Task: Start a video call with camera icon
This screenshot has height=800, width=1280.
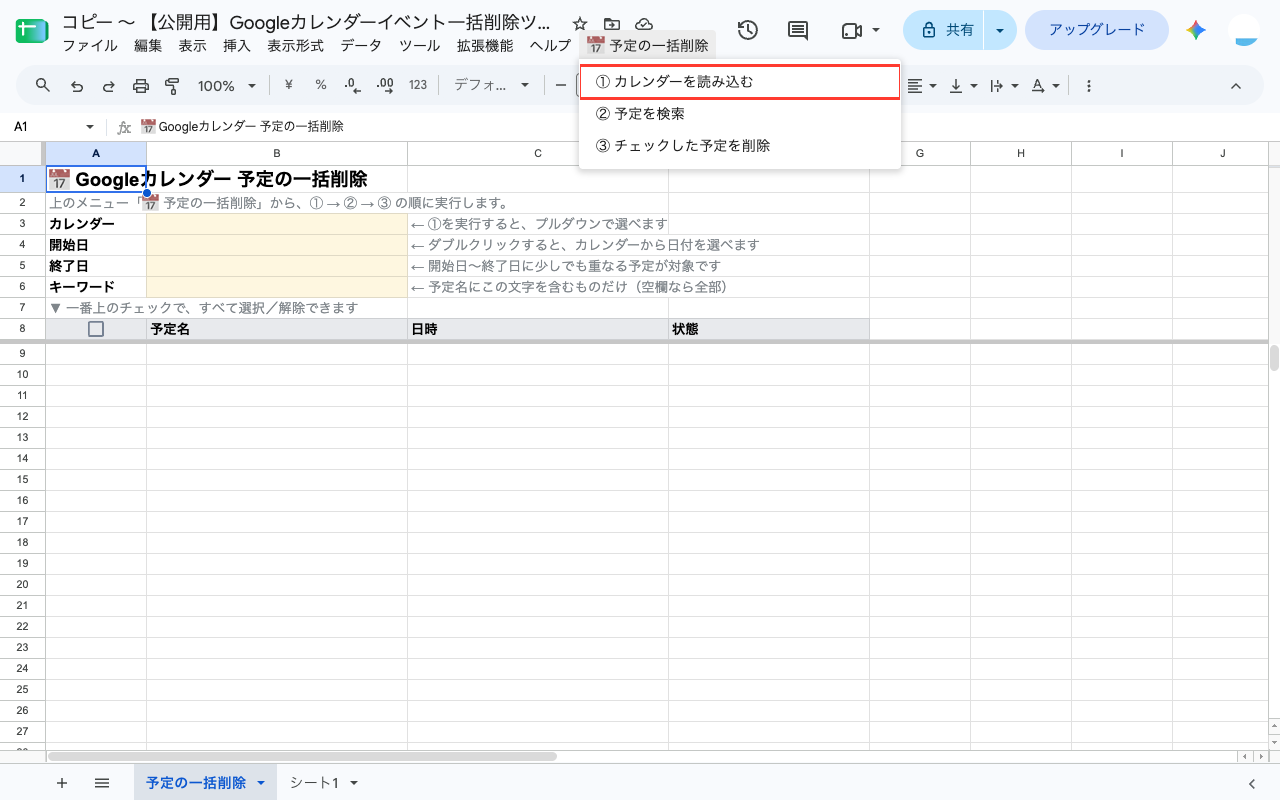Action: tap(851, 30)
